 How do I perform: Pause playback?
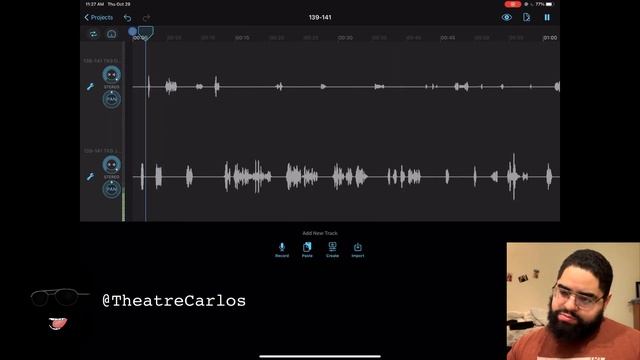point(547,17)
